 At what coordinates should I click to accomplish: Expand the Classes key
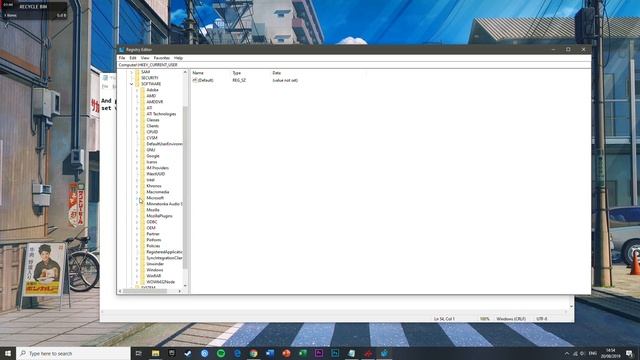pos(137,120)
